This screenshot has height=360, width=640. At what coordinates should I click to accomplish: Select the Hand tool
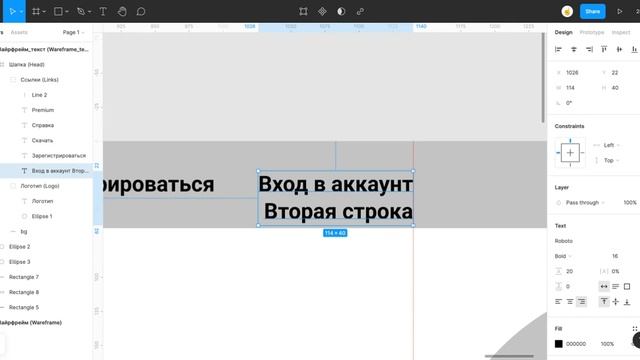point(122,11)
